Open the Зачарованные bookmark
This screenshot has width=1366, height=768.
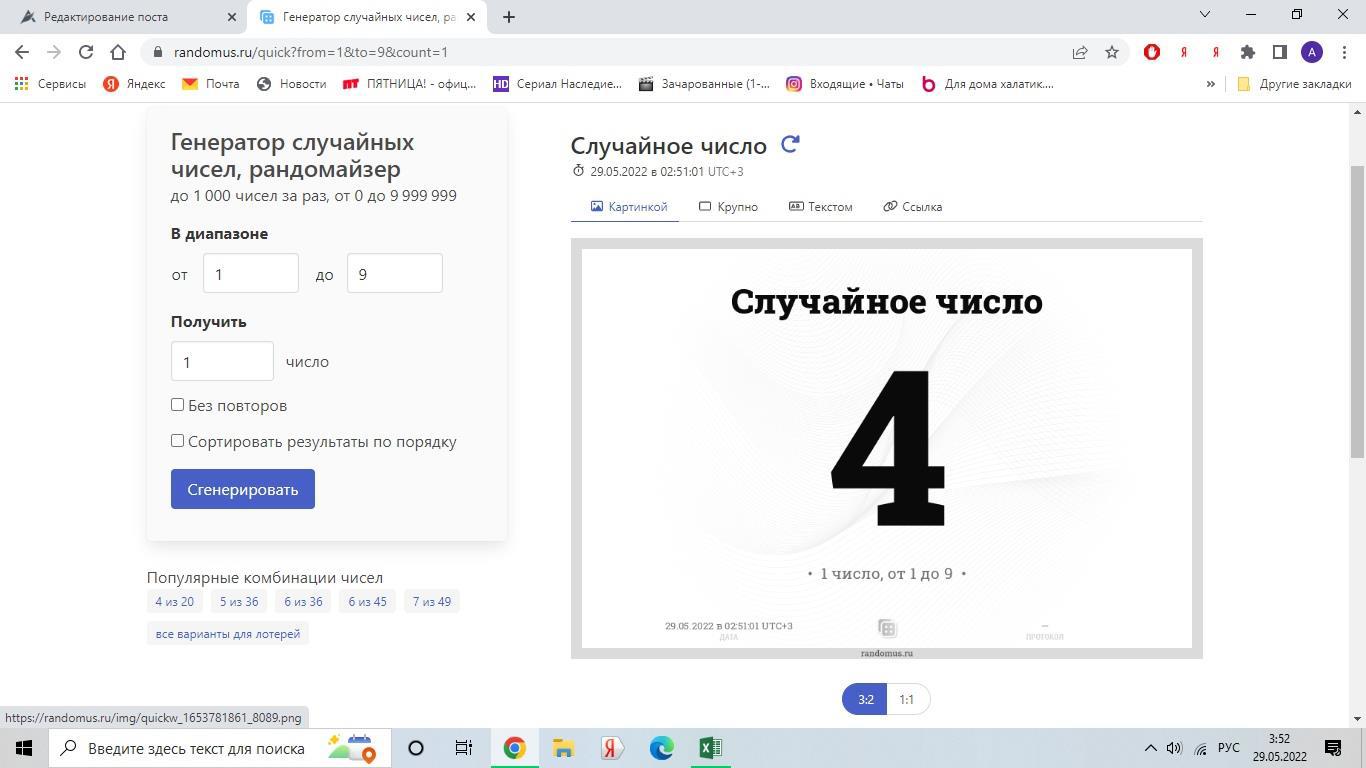[x=704, y=84]
